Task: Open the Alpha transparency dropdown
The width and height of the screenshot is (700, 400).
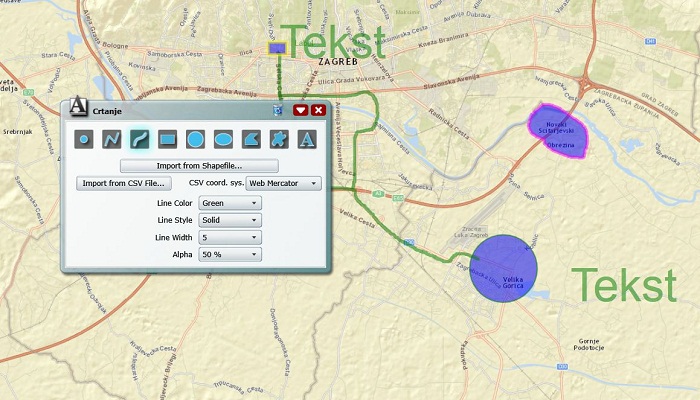Action: tap(230, 254)
